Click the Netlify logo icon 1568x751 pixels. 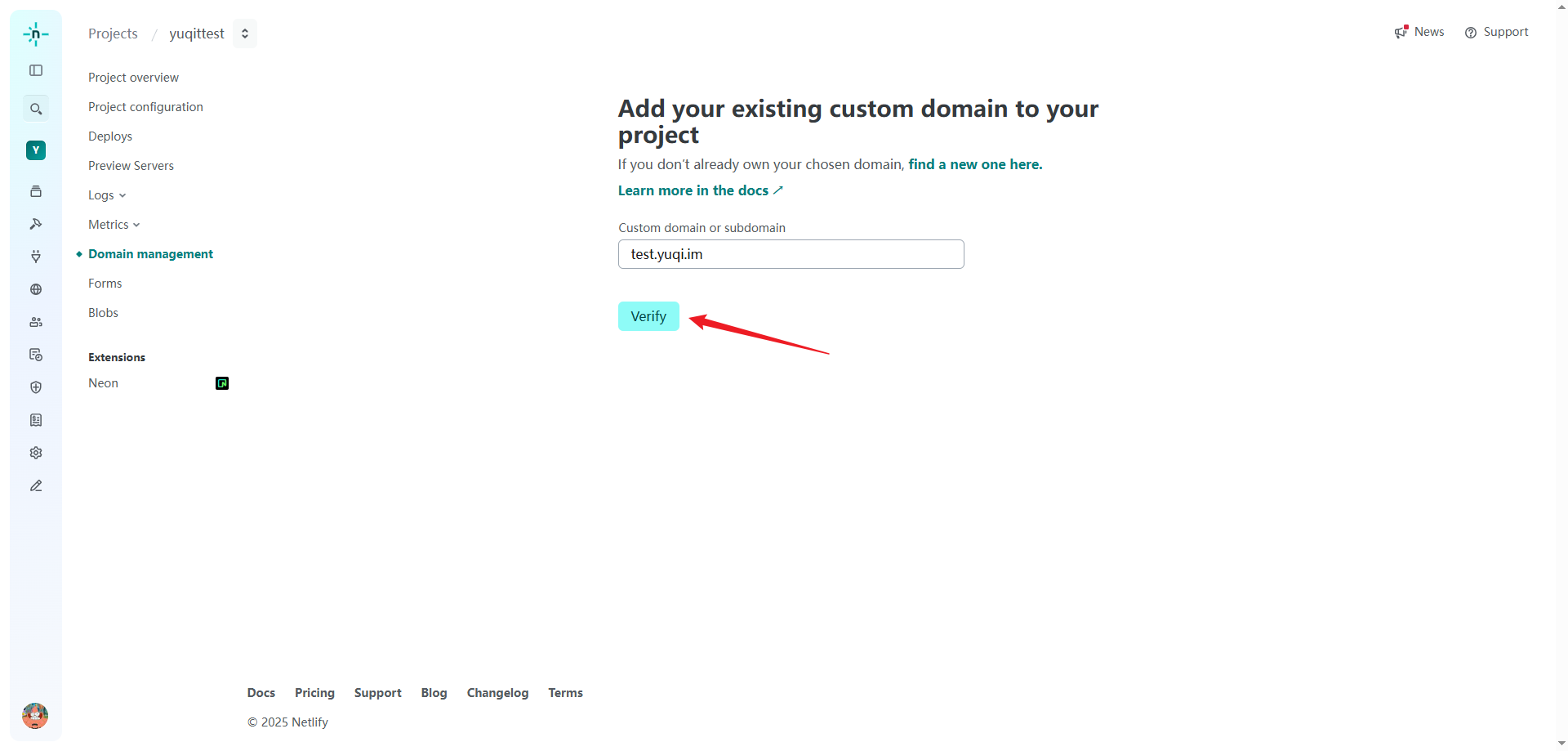pos(36,34)
